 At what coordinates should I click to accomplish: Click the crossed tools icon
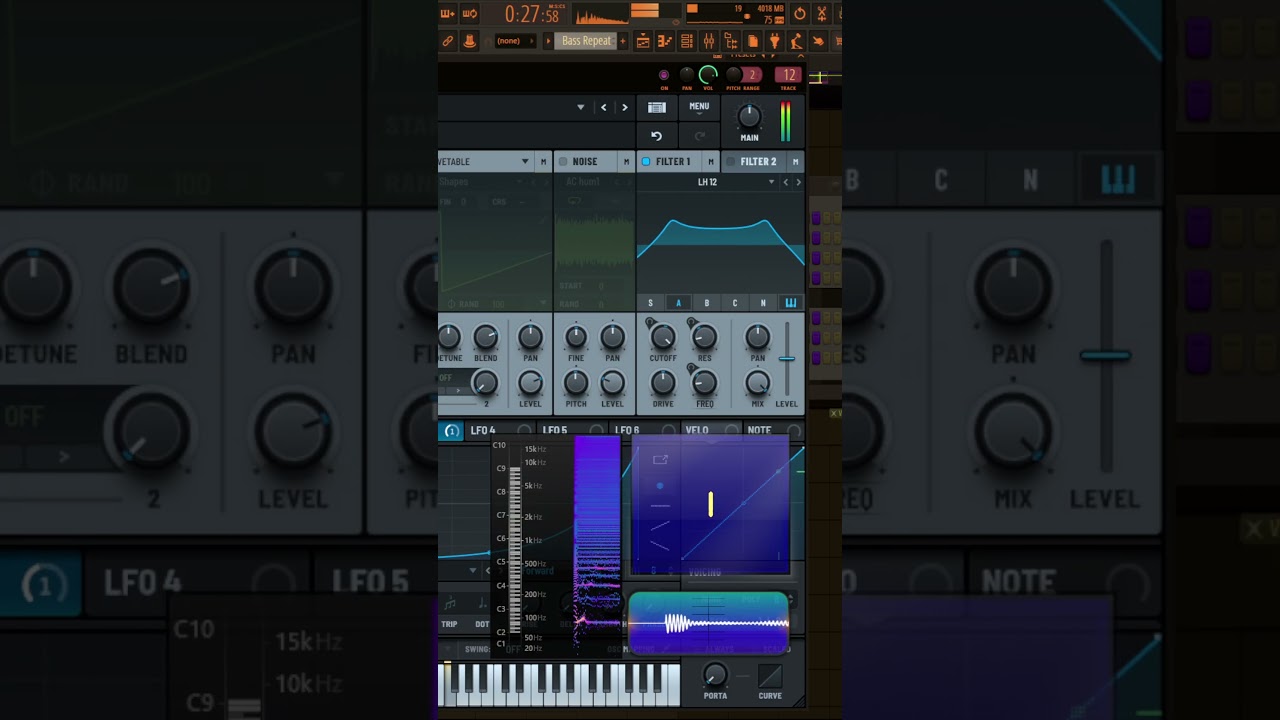click(822, 14)
